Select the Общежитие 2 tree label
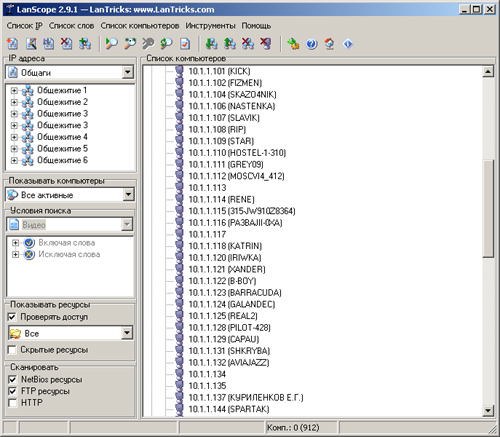500x437 pixels. pyautogui.click(x=62, y=102)
